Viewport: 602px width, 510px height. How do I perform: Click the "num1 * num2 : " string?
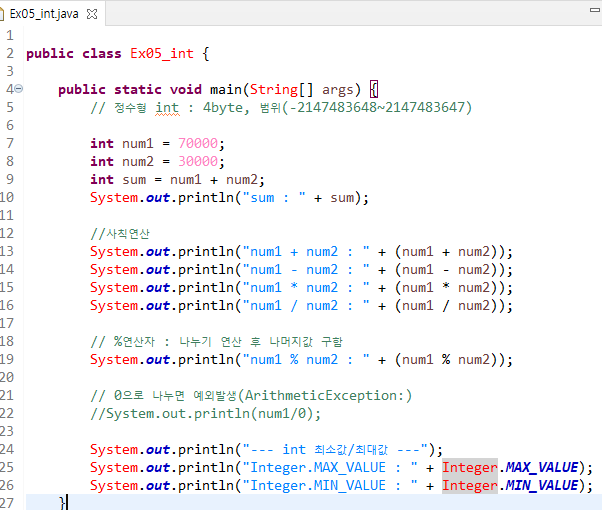click(x=306, y=288)
